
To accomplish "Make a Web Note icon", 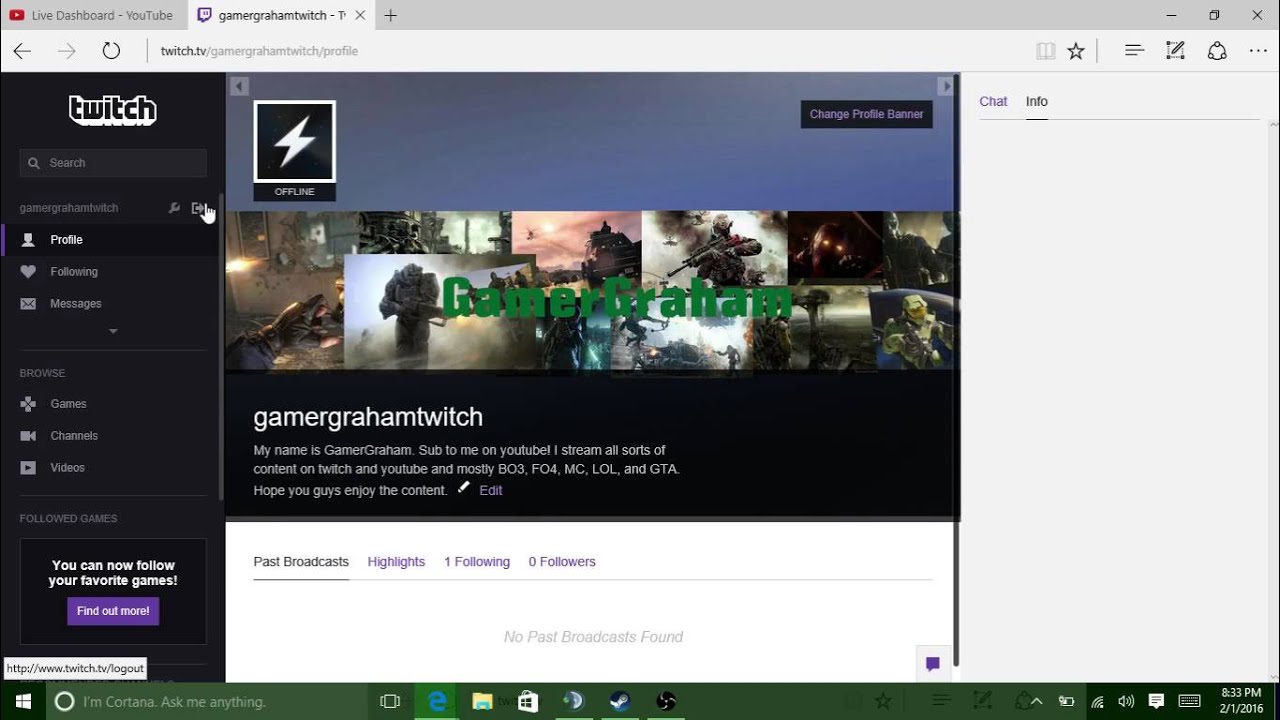I will (1176, 50).
